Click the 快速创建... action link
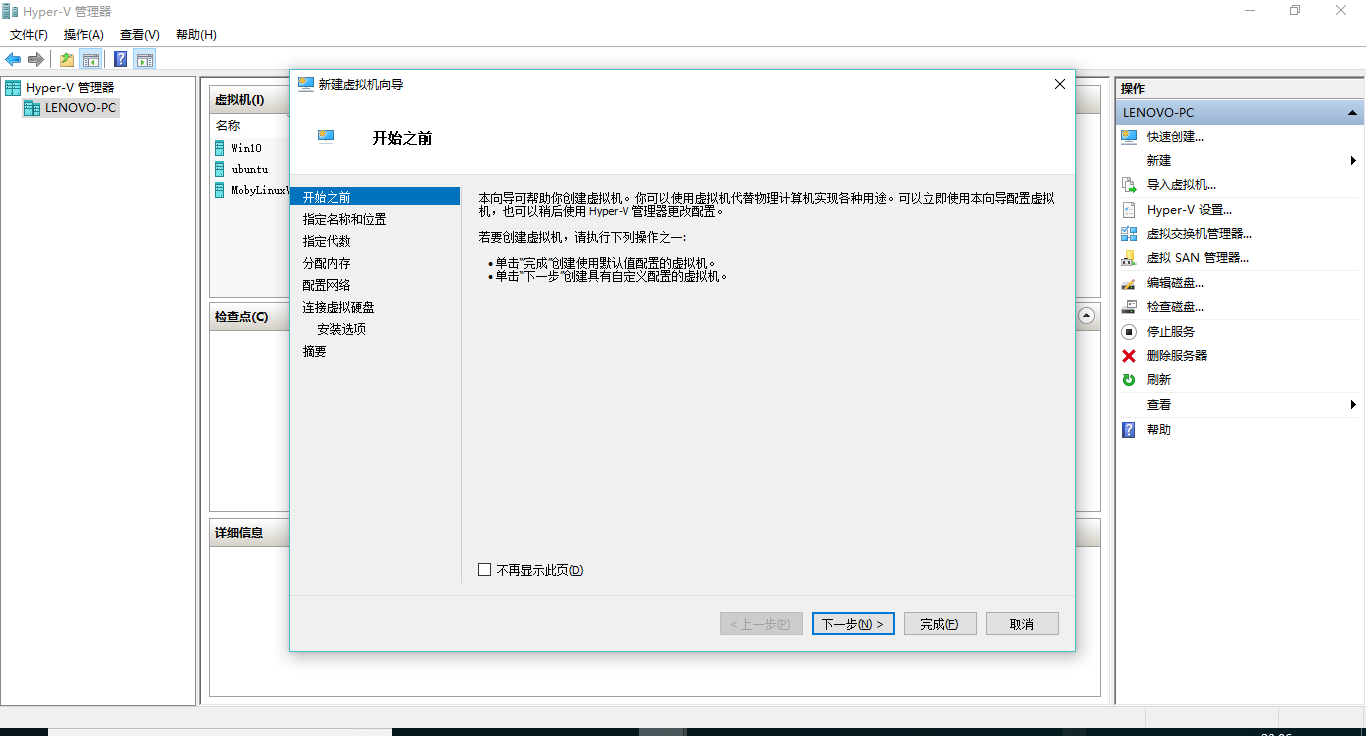Image resolution: width=1366 pixels, height=736 pixels. click(1175, 137)
